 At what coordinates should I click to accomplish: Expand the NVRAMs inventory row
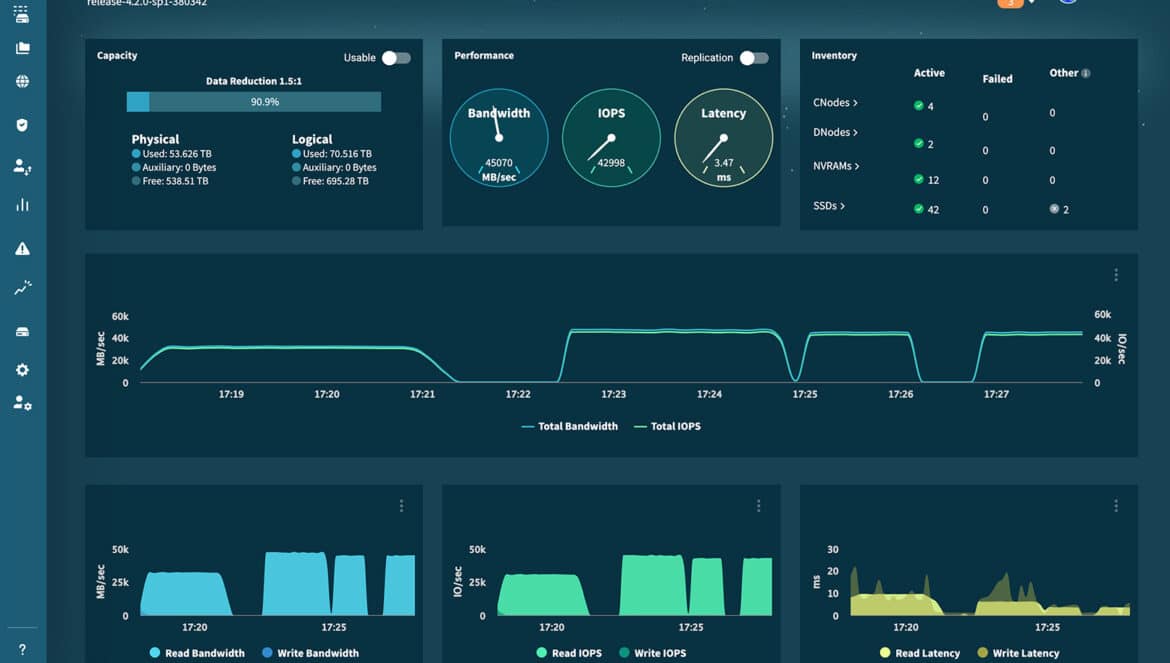coord(836,166)
